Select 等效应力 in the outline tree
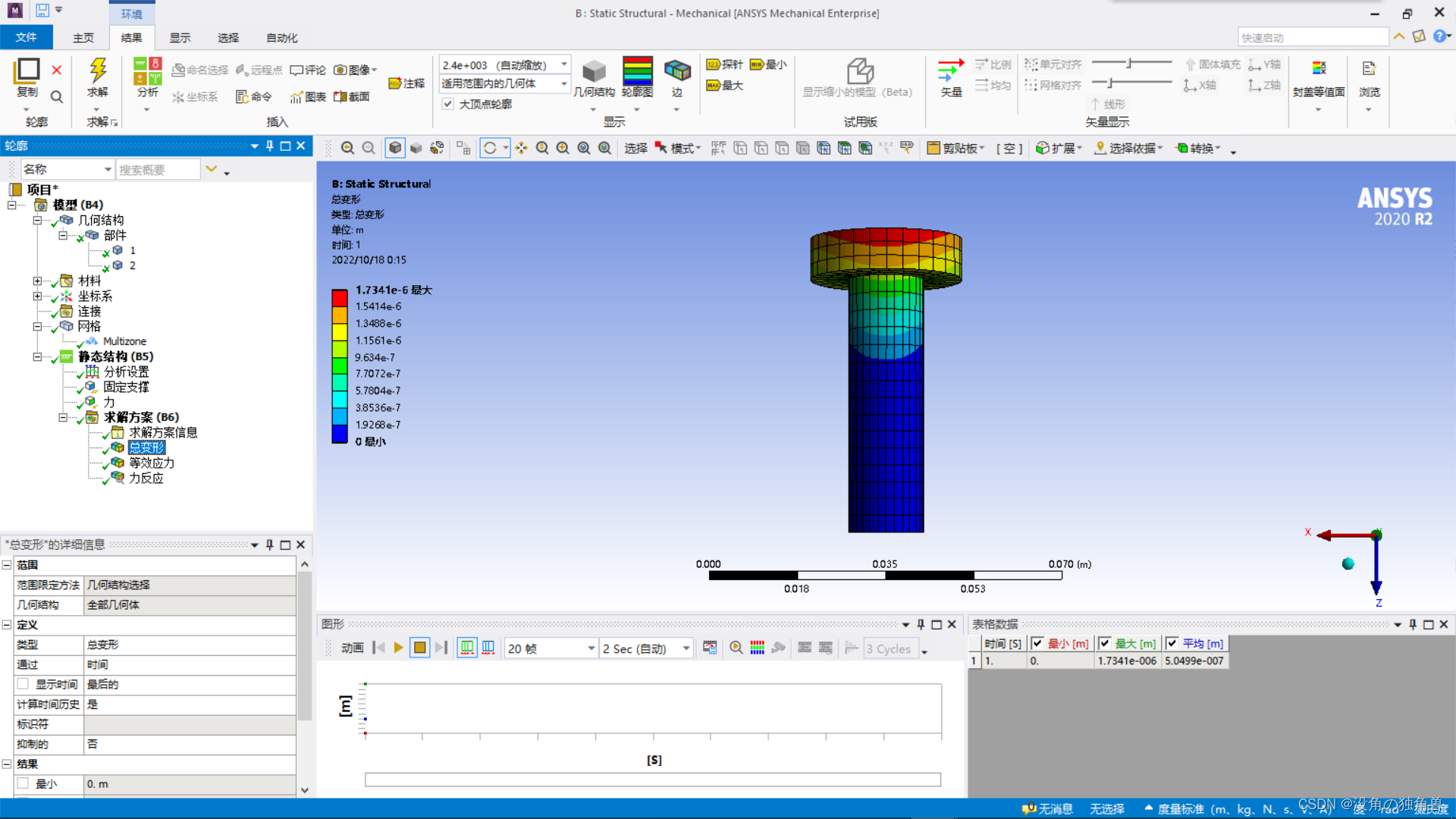 click(x=151, y=463)
